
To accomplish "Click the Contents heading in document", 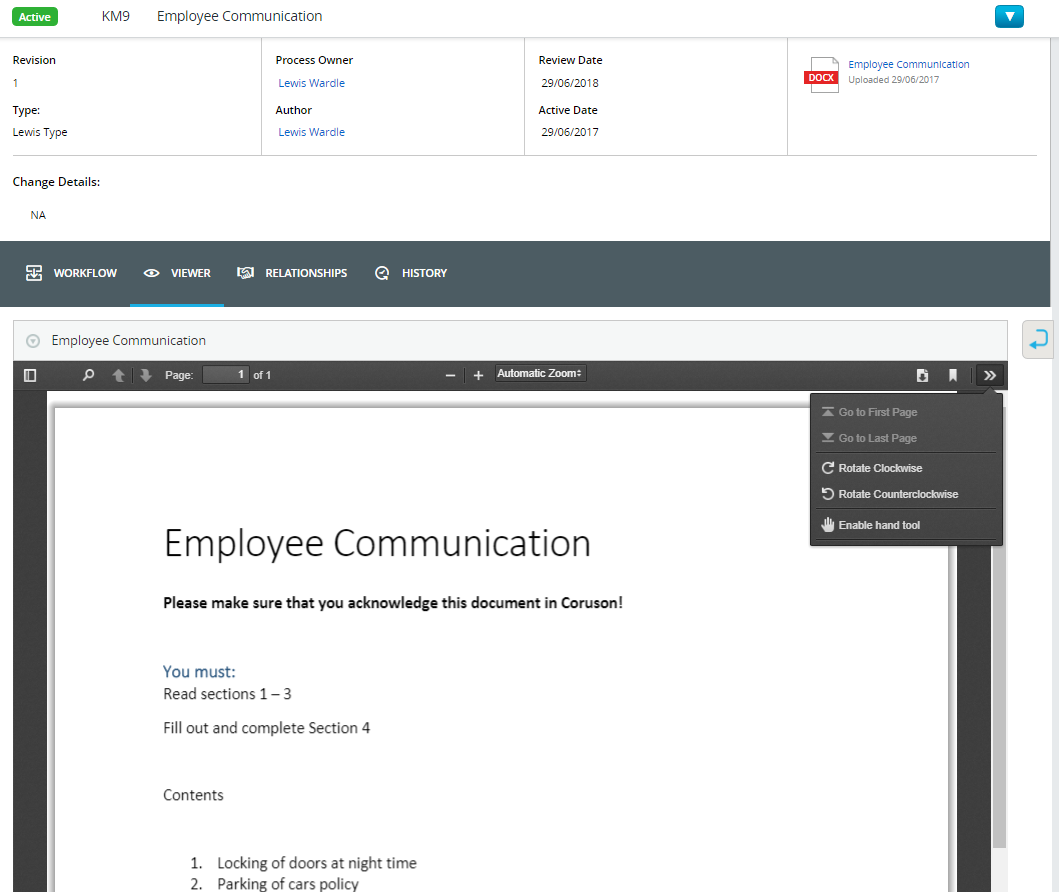I will pyautogui.click(x=193, y=795).
